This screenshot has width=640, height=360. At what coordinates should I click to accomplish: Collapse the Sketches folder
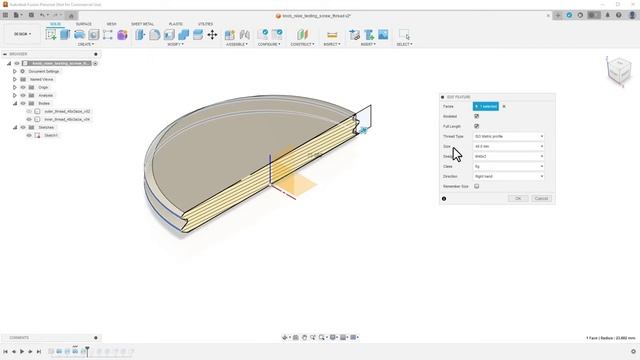click(x=15, y=127)
